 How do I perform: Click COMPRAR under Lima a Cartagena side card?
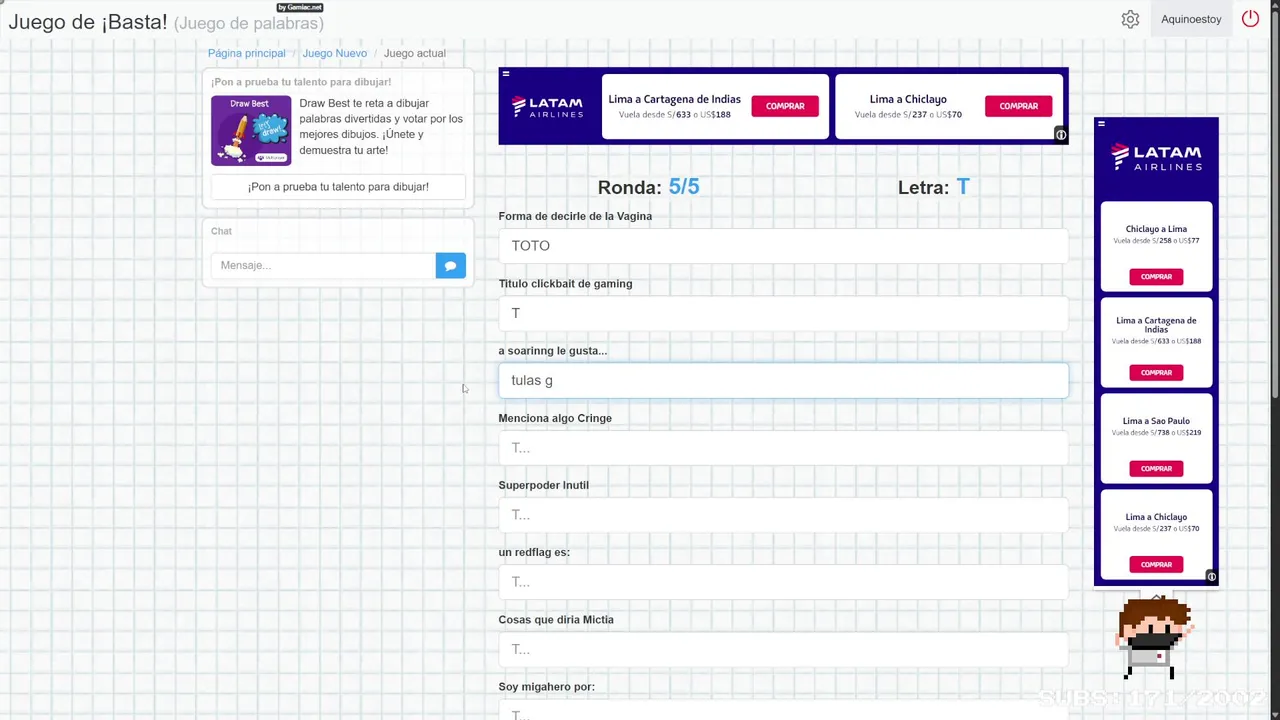[1156, 373]
